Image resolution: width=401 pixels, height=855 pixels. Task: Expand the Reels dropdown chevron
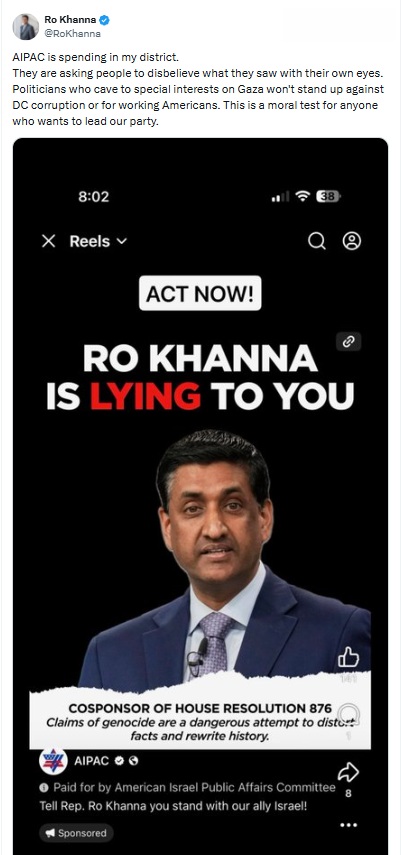pyautogui.click(x=122, y=241)
